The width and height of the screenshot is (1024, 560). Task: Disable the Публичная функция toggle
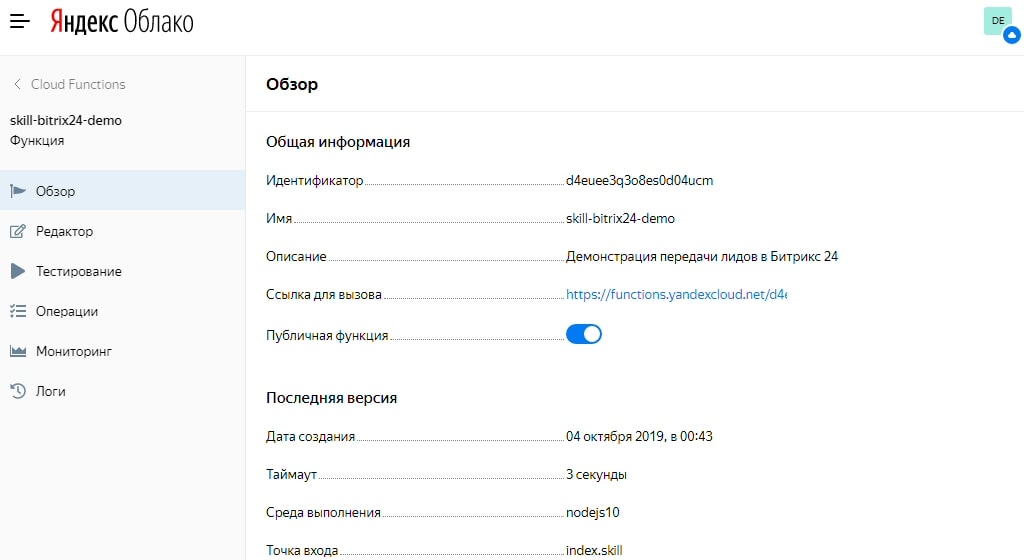pos(584,334)
